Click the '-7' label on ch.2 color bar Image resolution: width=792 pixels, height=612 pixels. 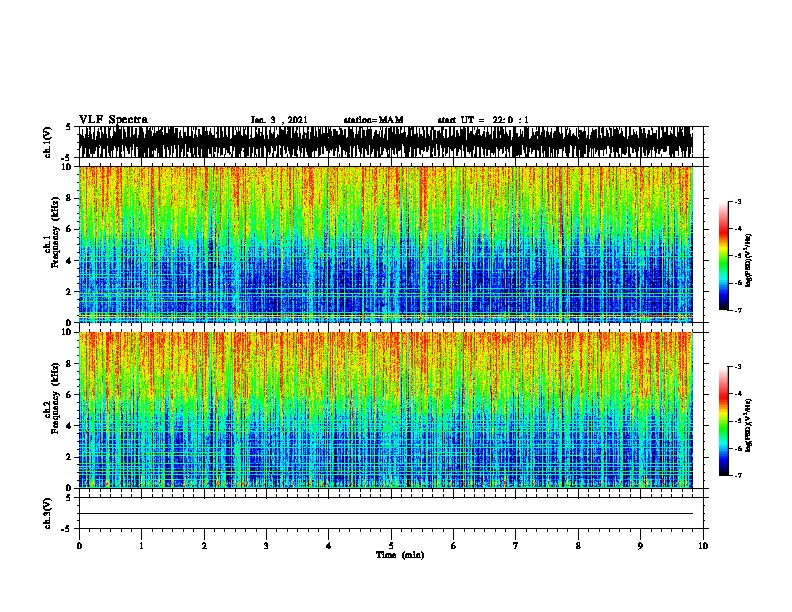pyautogui.click(x=737, y=475)
